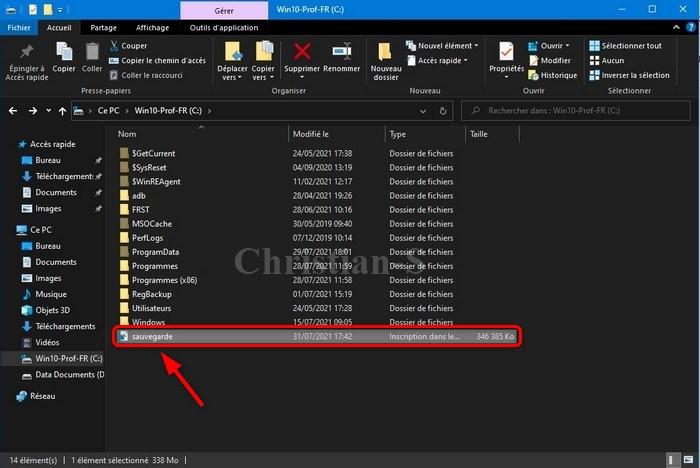Sort by the Nom column header
700x468 pixels.
click(x=127, y=134)
